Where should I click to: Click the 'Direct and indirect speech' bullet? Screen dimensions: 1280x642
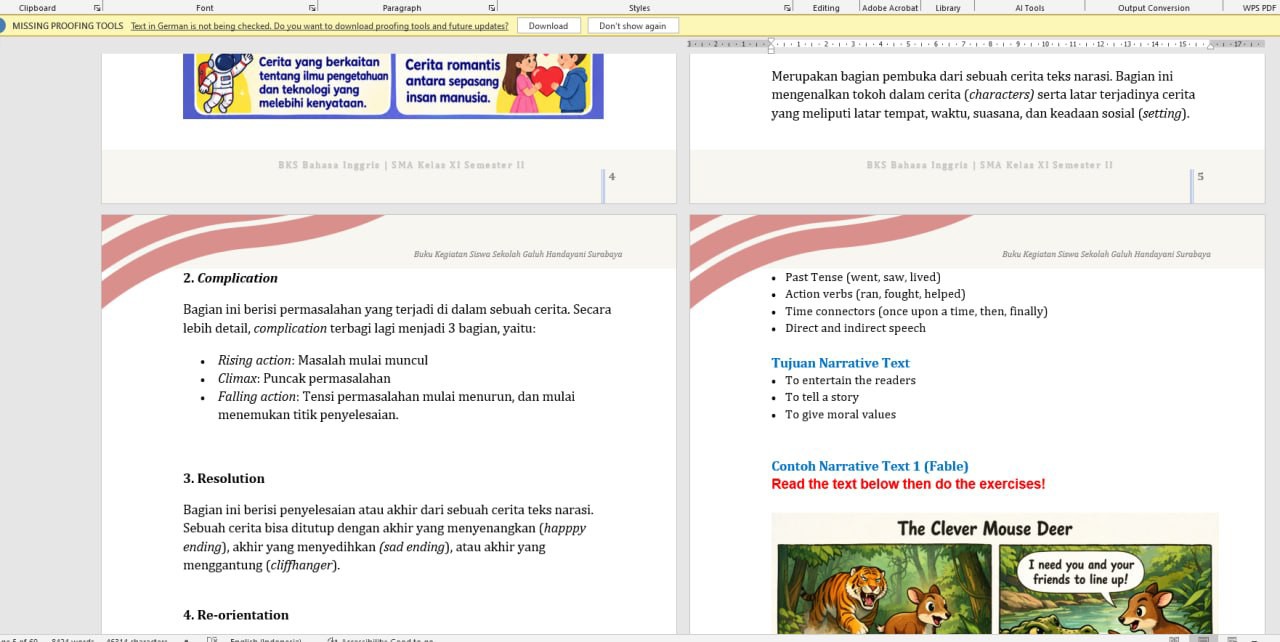855,328
